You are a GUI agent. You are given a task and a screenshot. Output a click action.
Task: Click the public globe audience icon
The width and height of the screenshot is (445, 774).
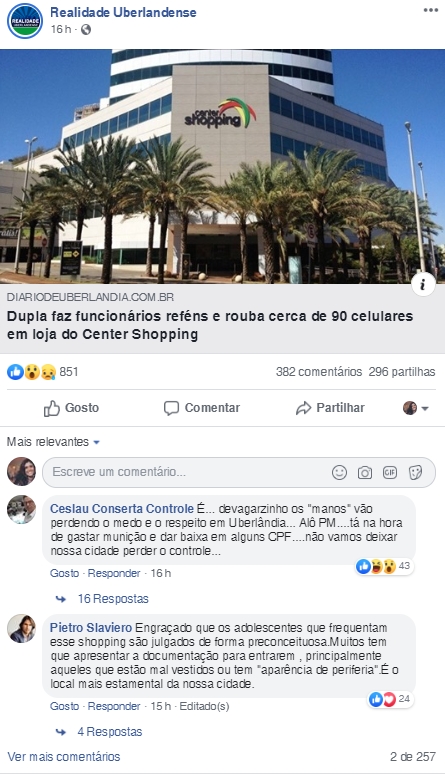86,30
